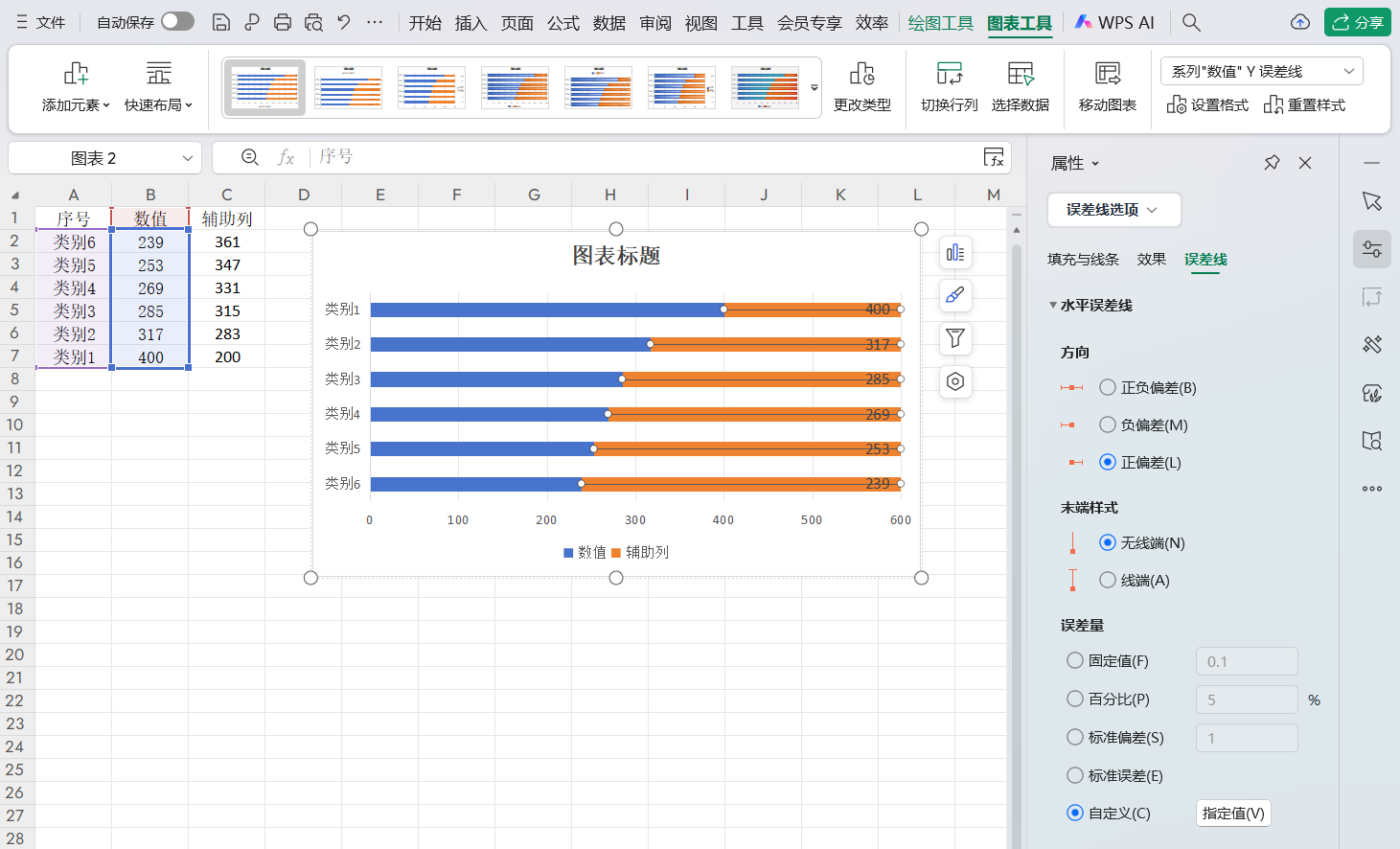Click the chart settings gear icon
Screen dimensions: 1400x849
954,381
